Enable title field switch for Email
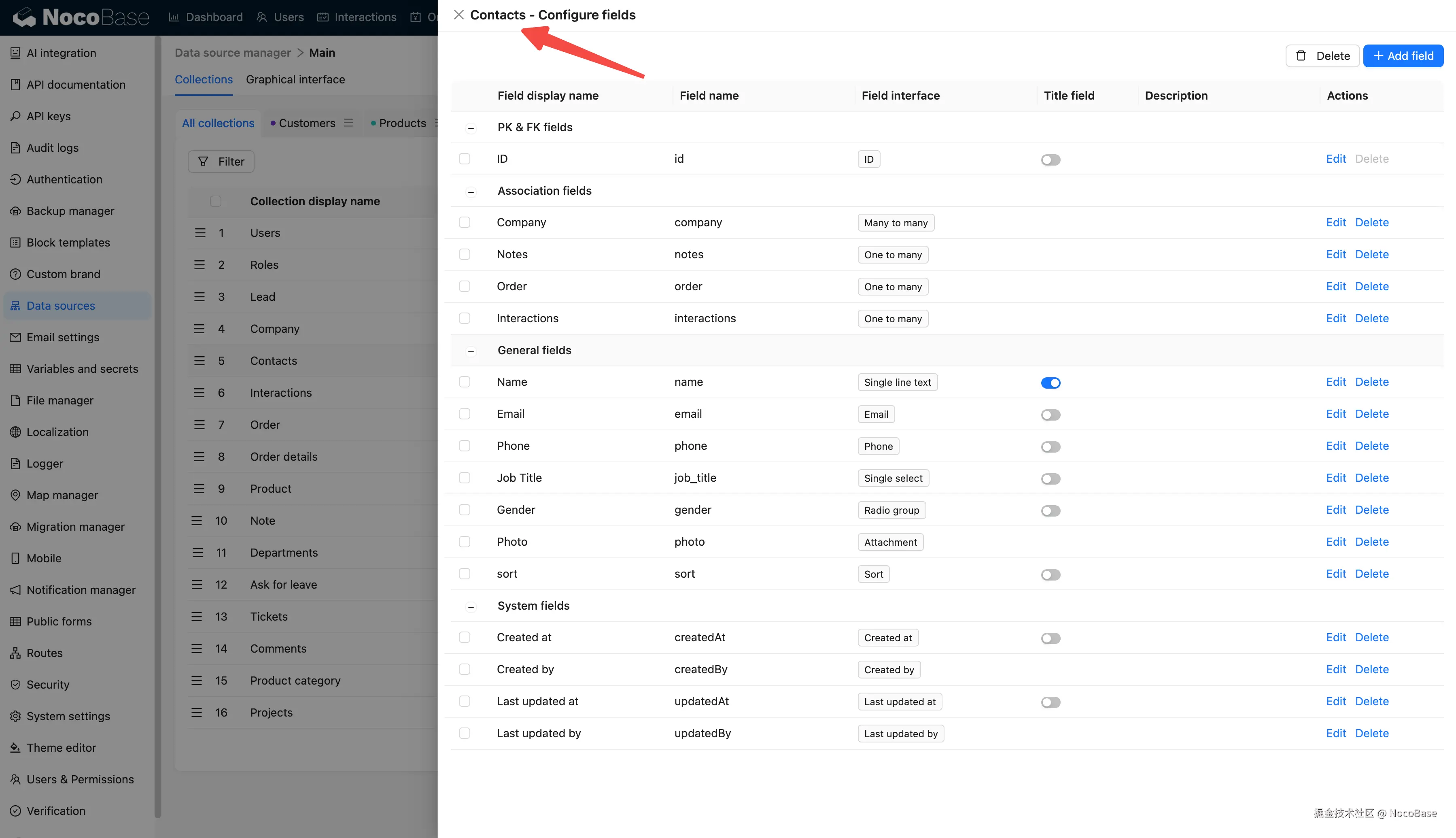This screenshot has width=1456, height=838. pyautogui.click(x=1051, y=415)
